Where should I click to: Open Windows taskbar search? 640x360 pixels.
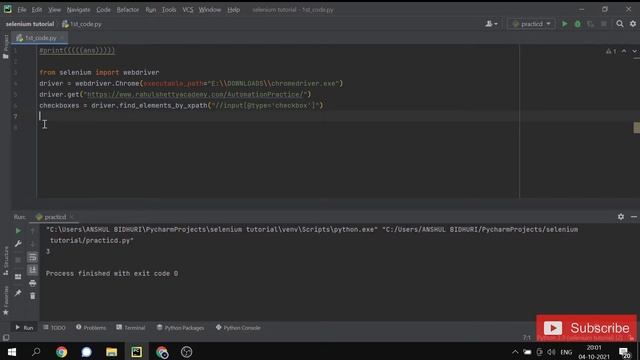point(36,352)
